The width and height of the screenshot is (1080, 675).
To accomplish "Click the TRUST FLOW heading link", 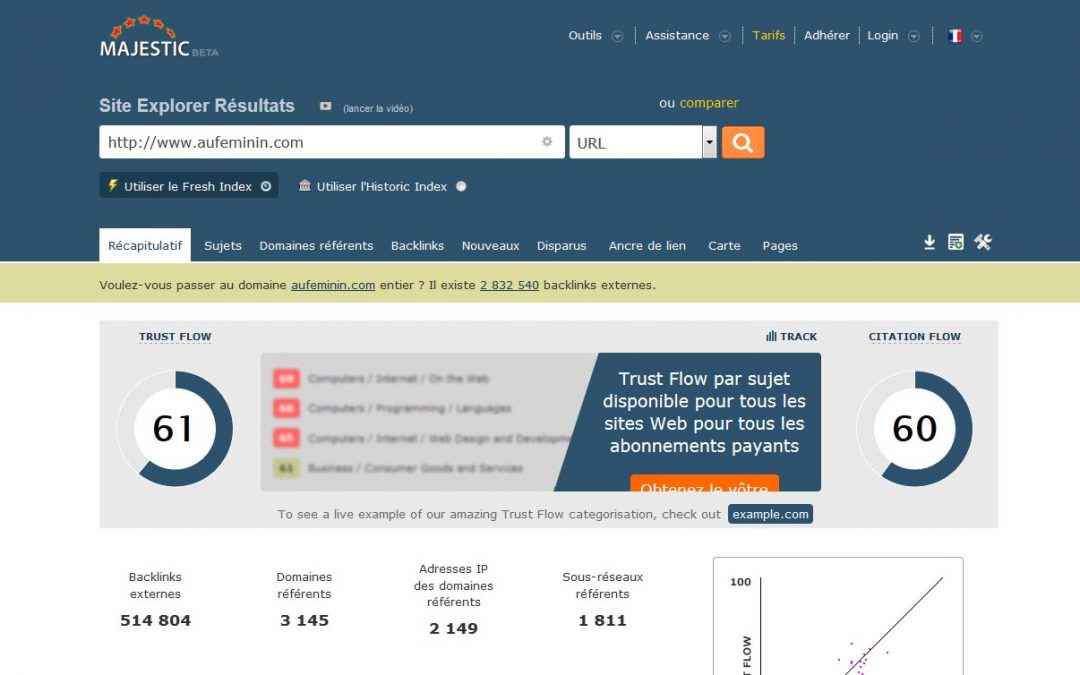I will tap(175, 337).
